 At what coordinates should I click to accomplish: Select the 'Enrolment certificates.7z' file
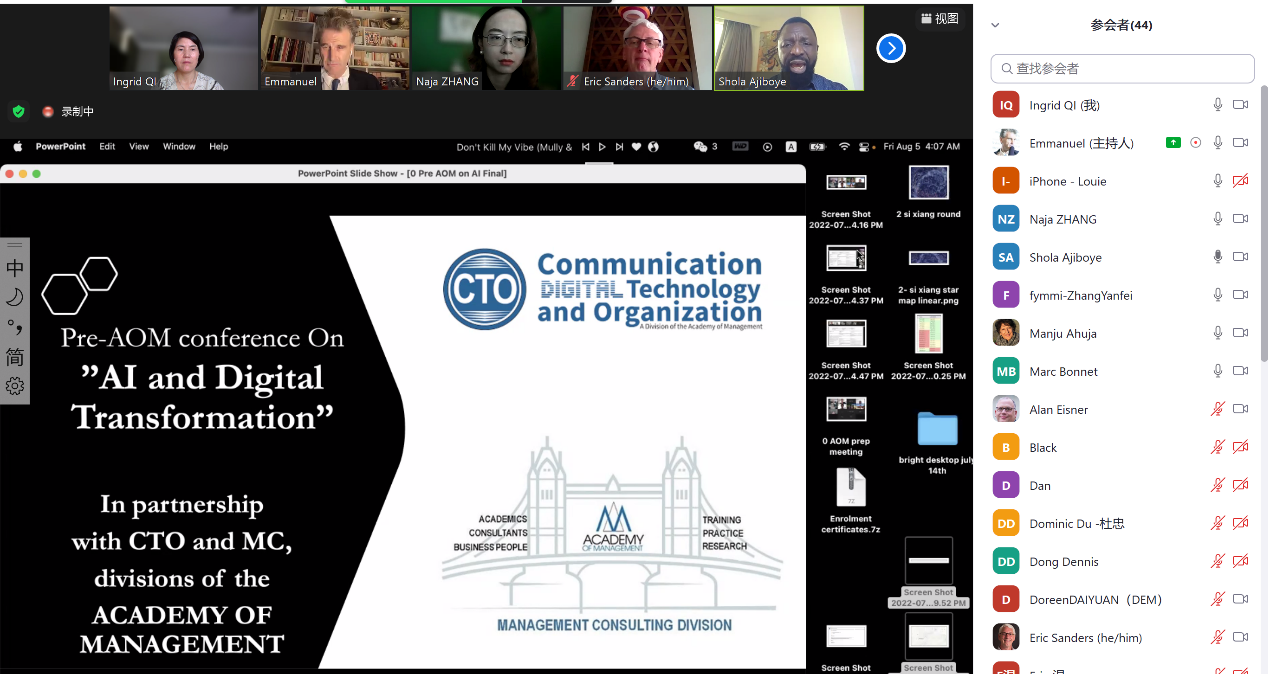coord(850,501)
